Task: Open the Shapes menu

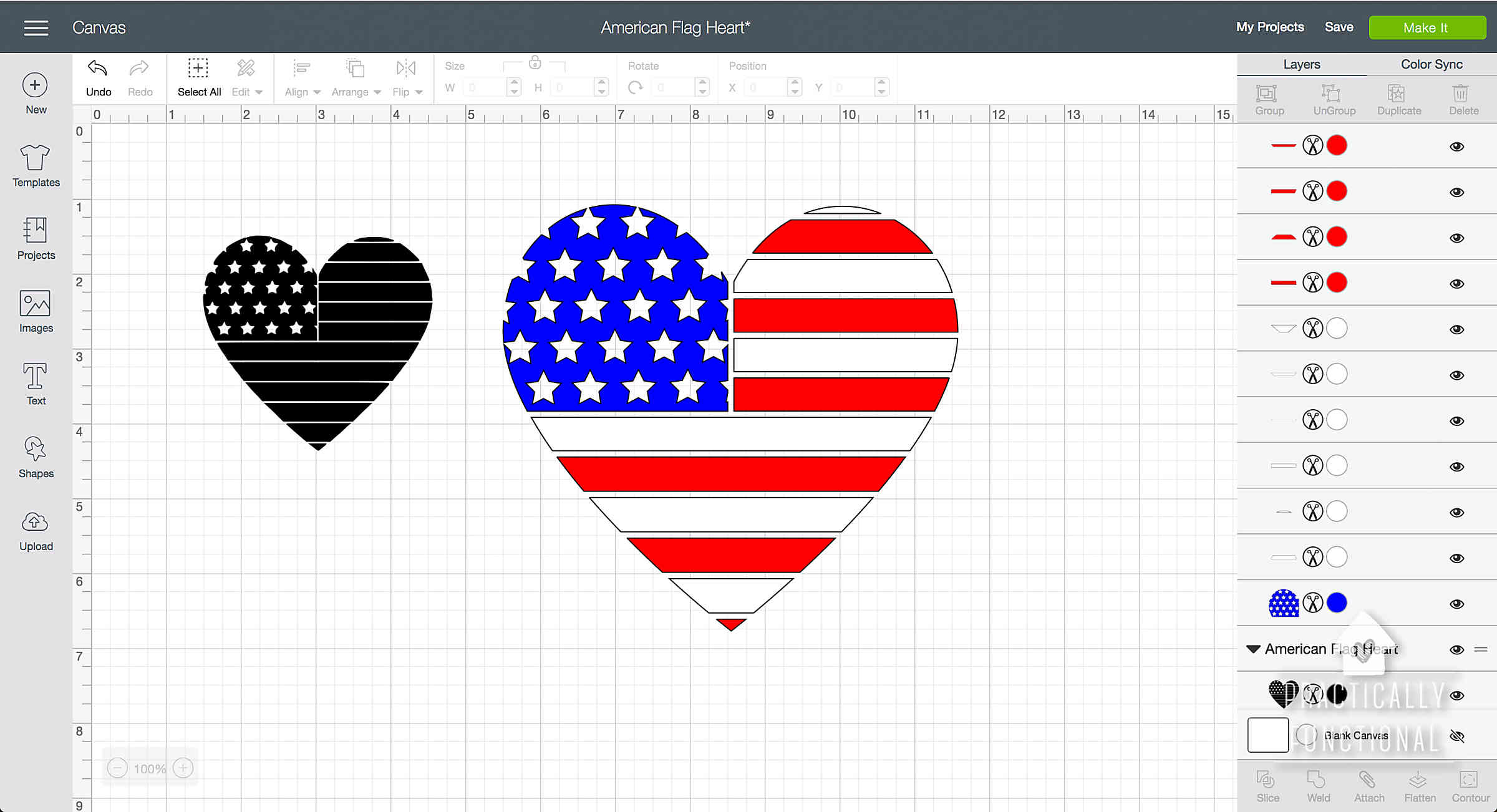Action: click(x=36, y=457)
